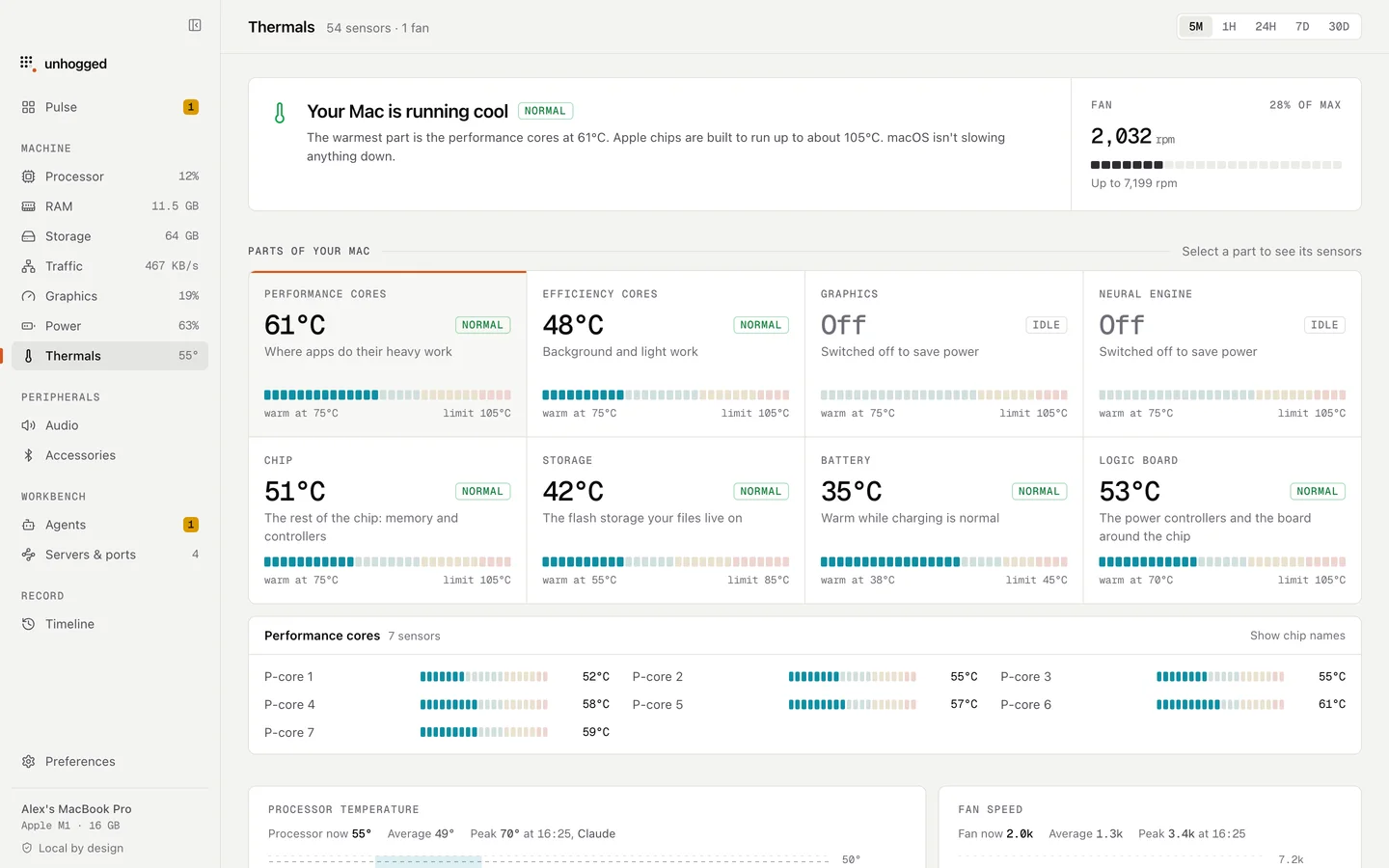Click the unhogged logo icon
Viewport: 1389px width, 868px height.
(27, 64)
